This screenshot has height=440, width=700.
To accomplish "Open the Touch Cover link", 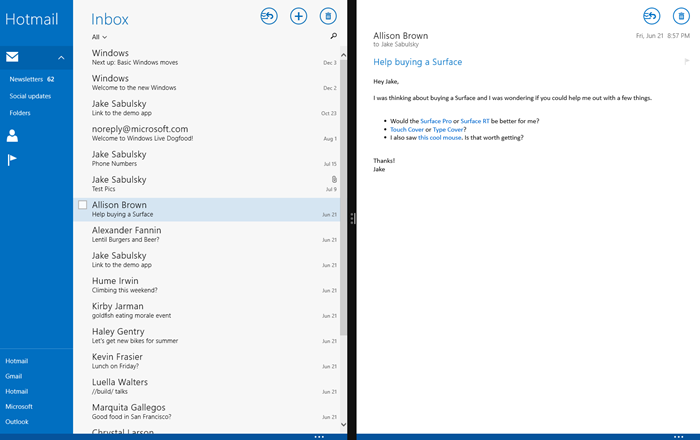I will click(407, 129).
